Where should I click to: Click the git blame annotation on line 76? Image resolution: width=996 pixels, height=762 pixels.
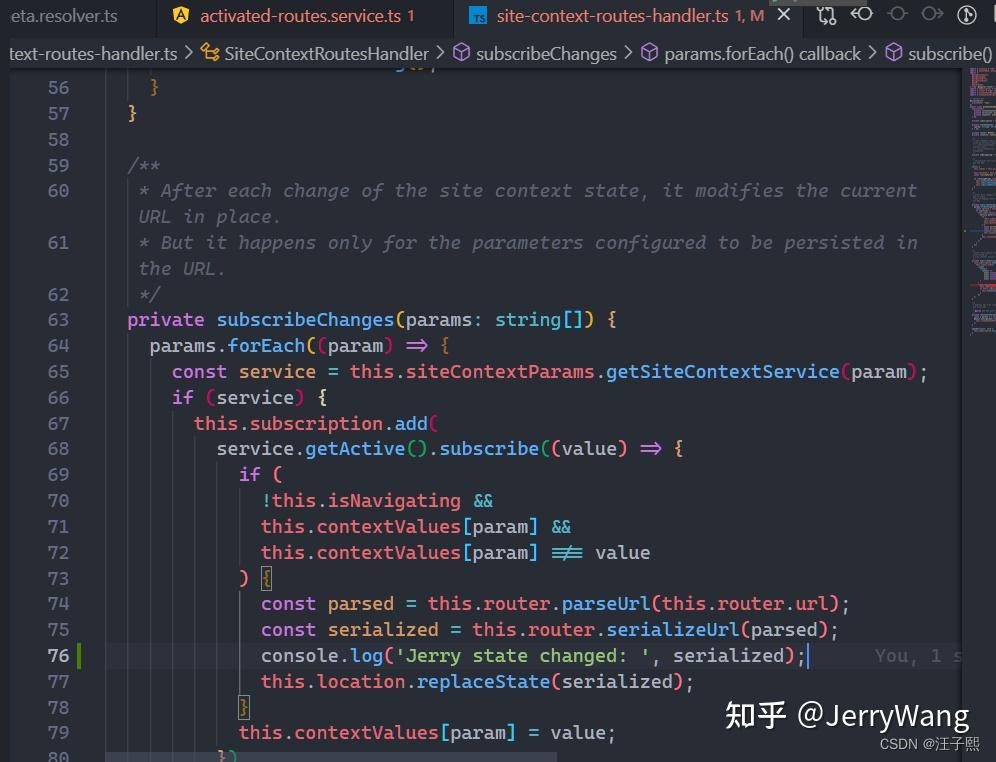coord(917,655)
